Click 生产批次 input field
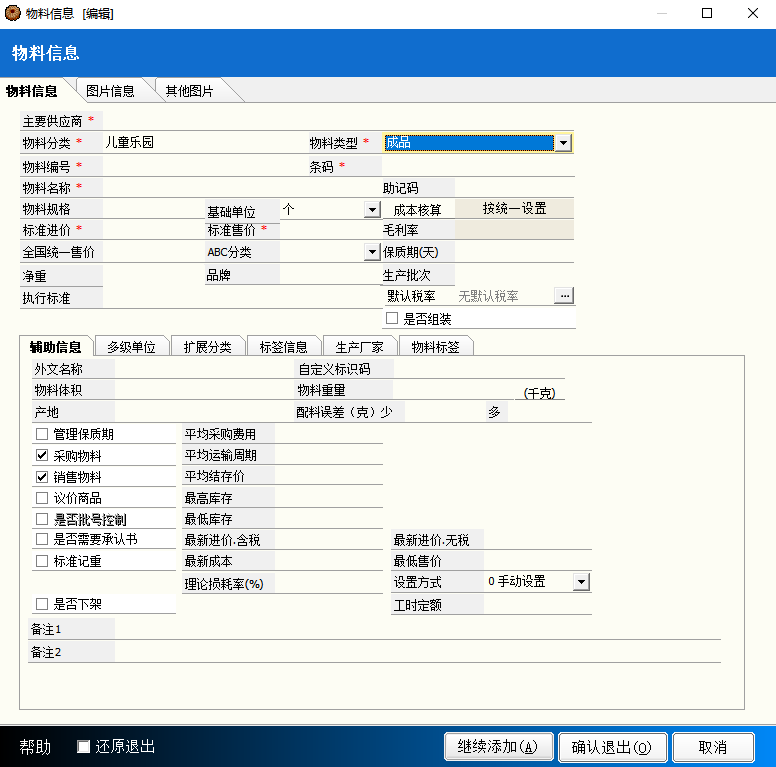Viewport: 776px width, 767px height. (x=515, y=275)
